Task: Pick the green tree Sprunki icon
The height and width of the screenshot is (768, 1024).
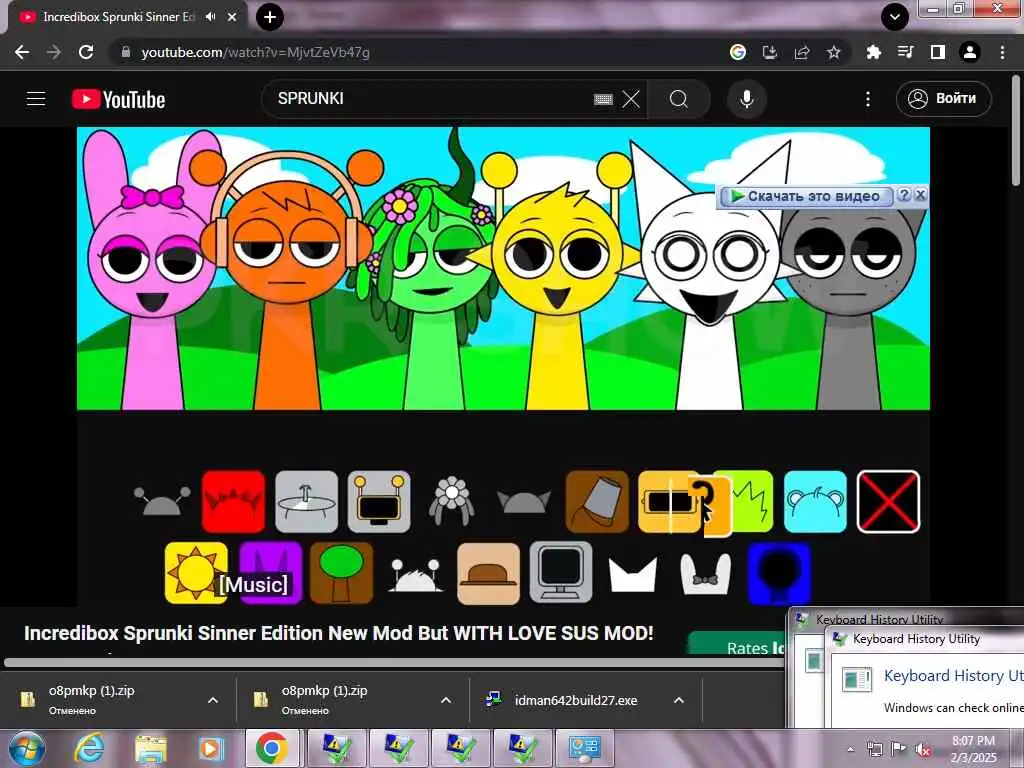Action: (342, 573)
